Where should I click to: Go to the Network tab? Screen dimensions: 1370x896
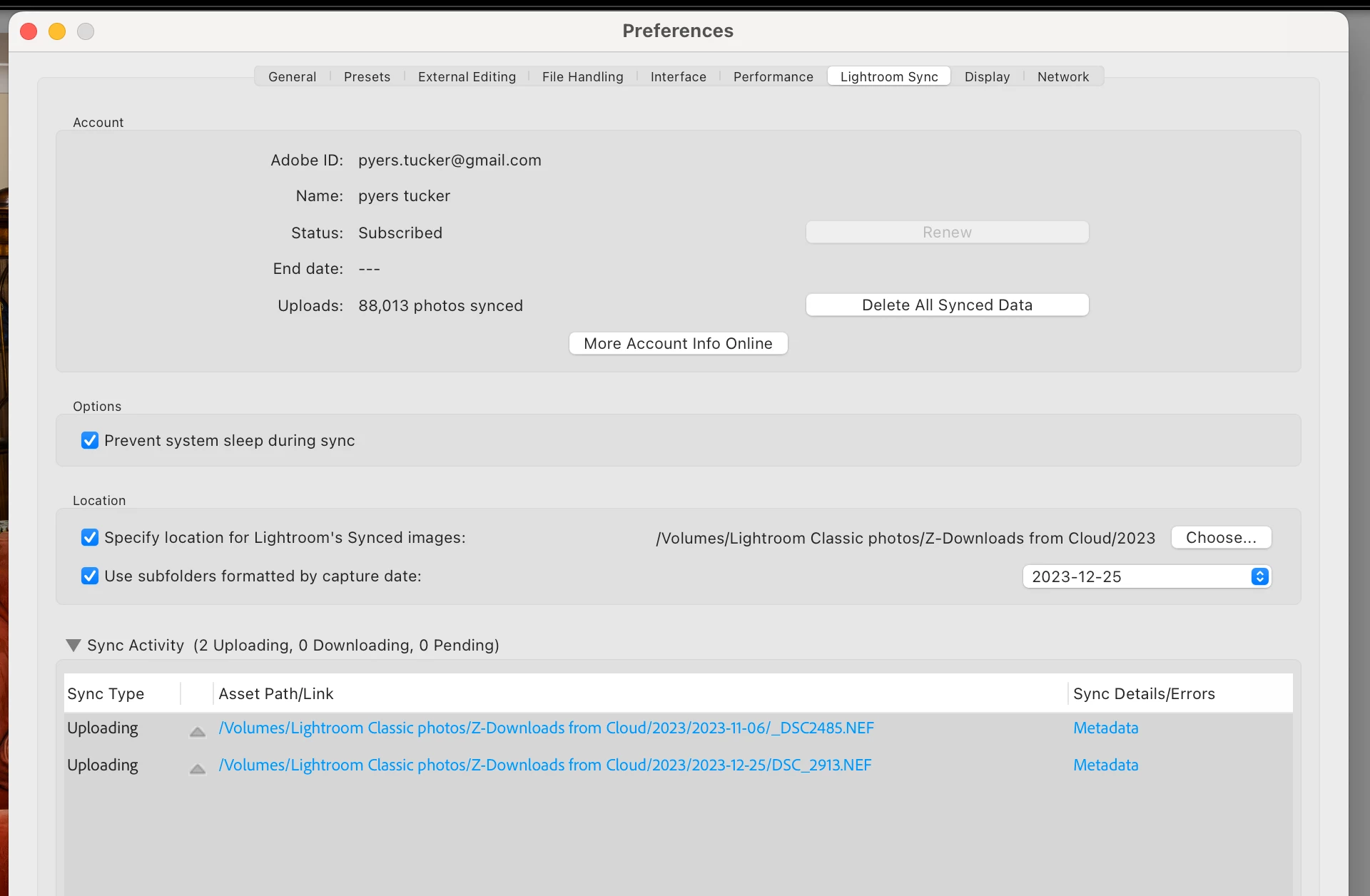tap(1062, 77)
